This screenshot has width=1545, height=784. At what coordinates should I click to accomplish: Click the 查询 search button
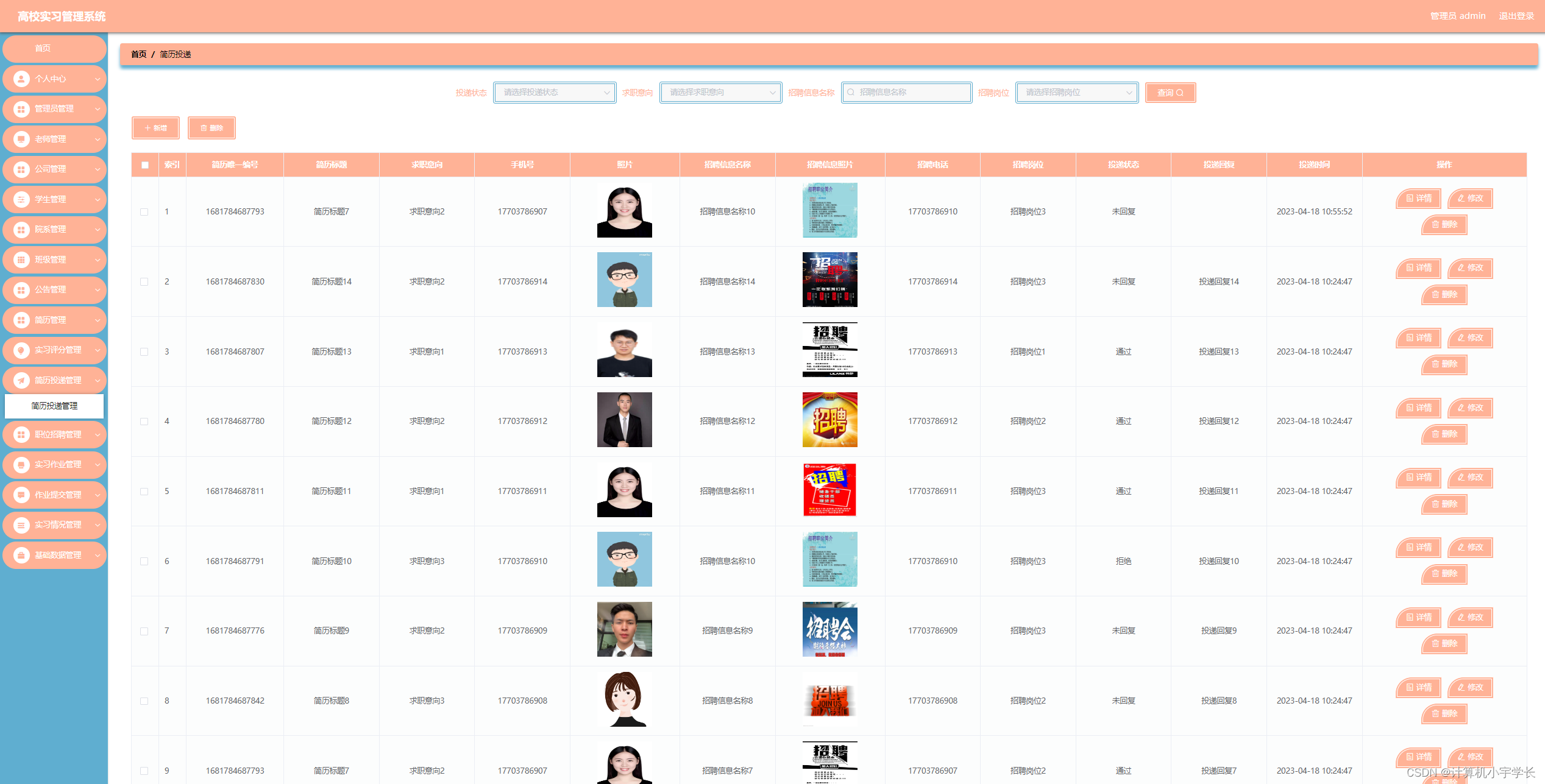pos(1170,93)
